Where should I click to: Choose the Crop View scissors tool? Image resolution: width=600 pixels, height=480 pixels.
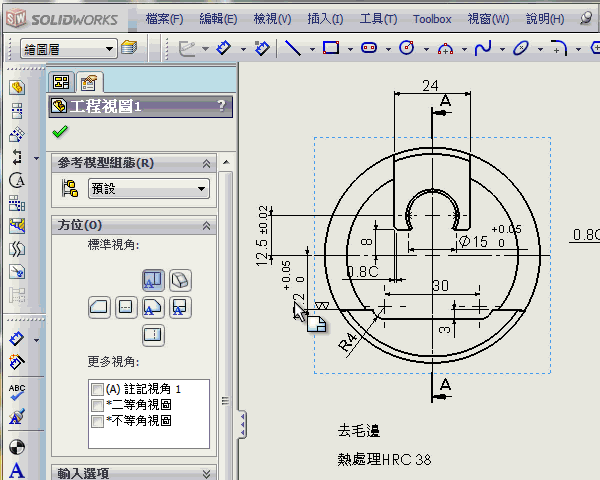(x=17, y=272)
